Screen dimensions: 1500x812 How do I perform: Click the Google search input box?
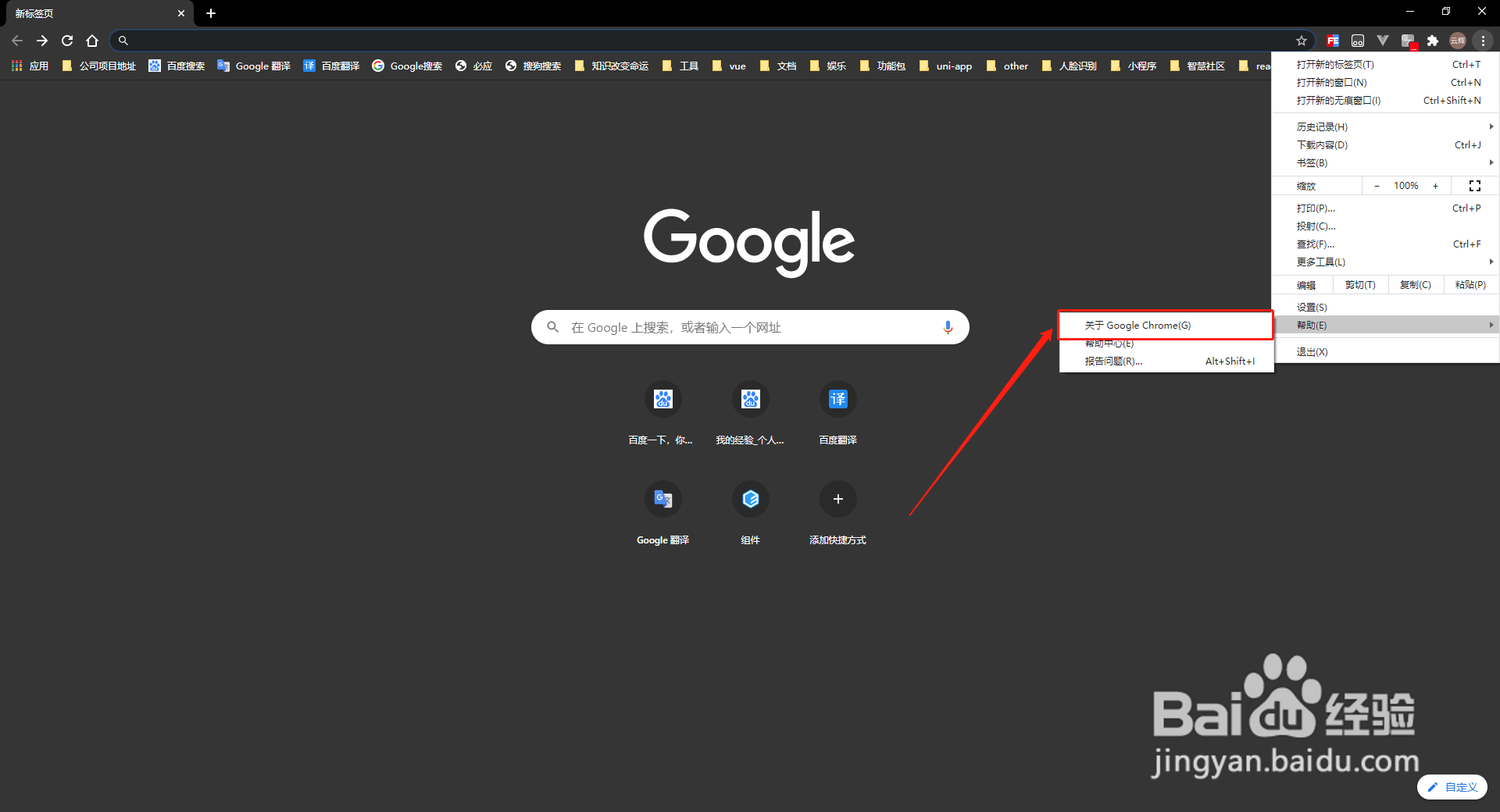(x=750, y=327)
